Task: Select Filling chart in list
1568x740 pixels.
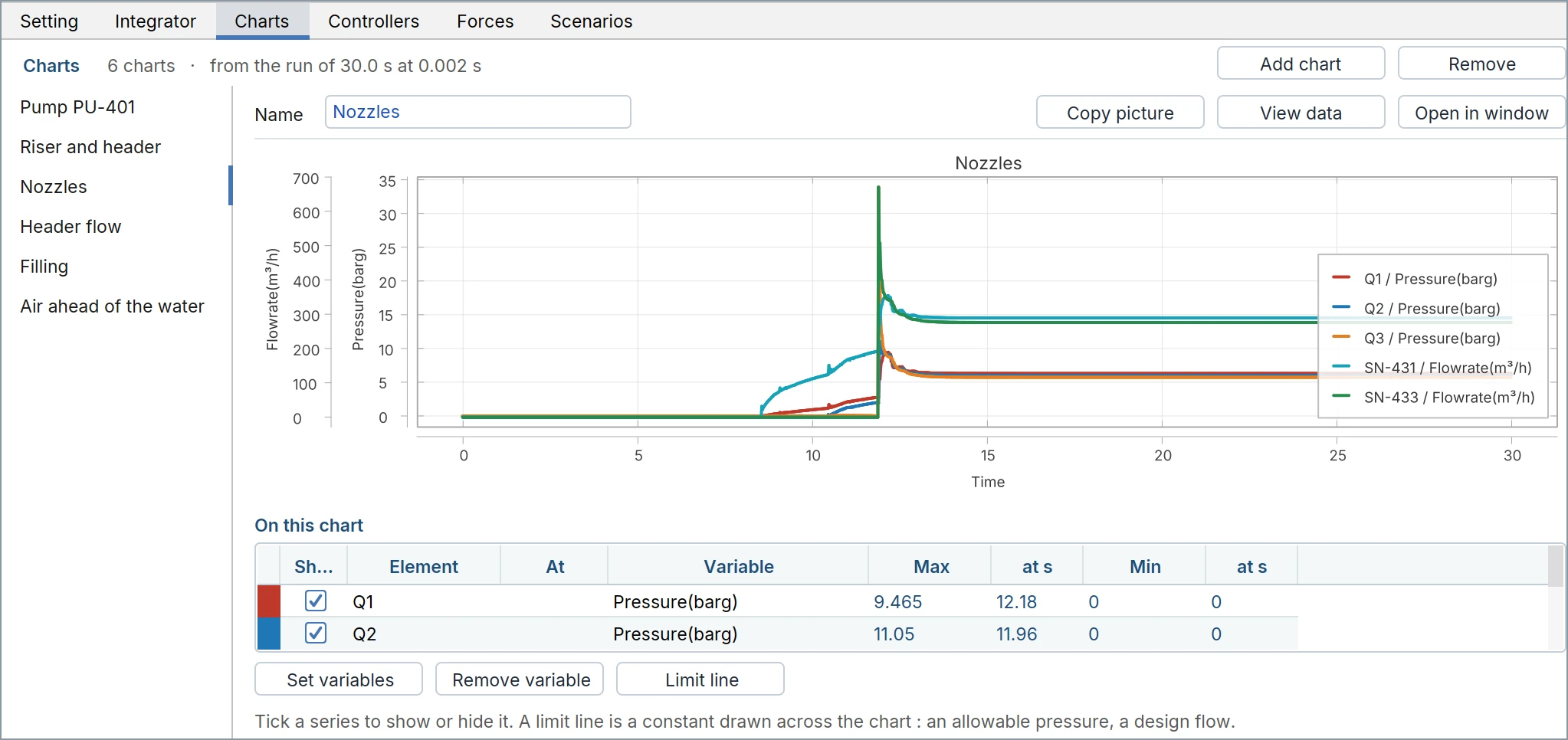Action: point(116,267)
